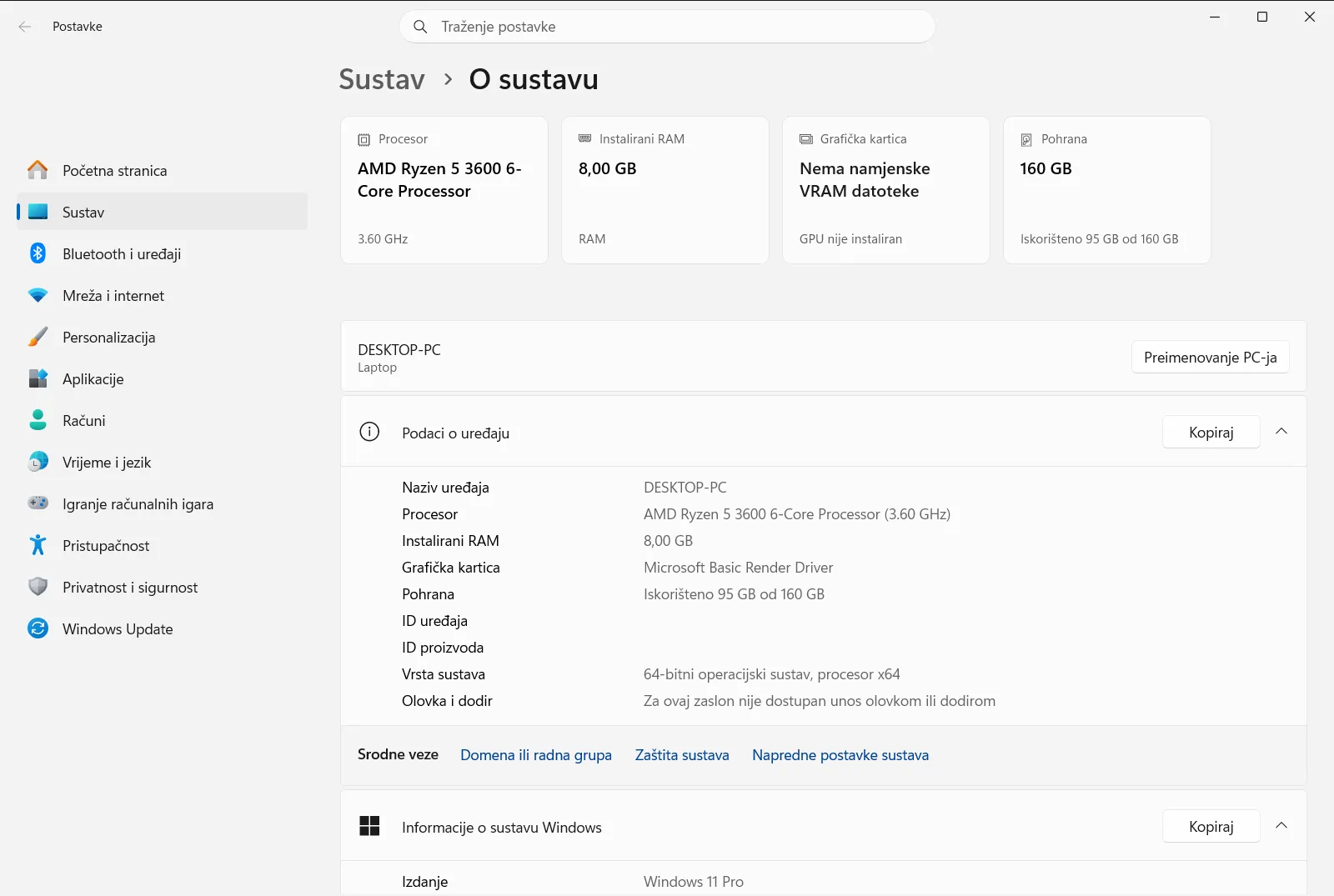This screenshot has height=896, width=1334.
Task: Go to Sustav breadcrumb
Action: coord(382,79)
